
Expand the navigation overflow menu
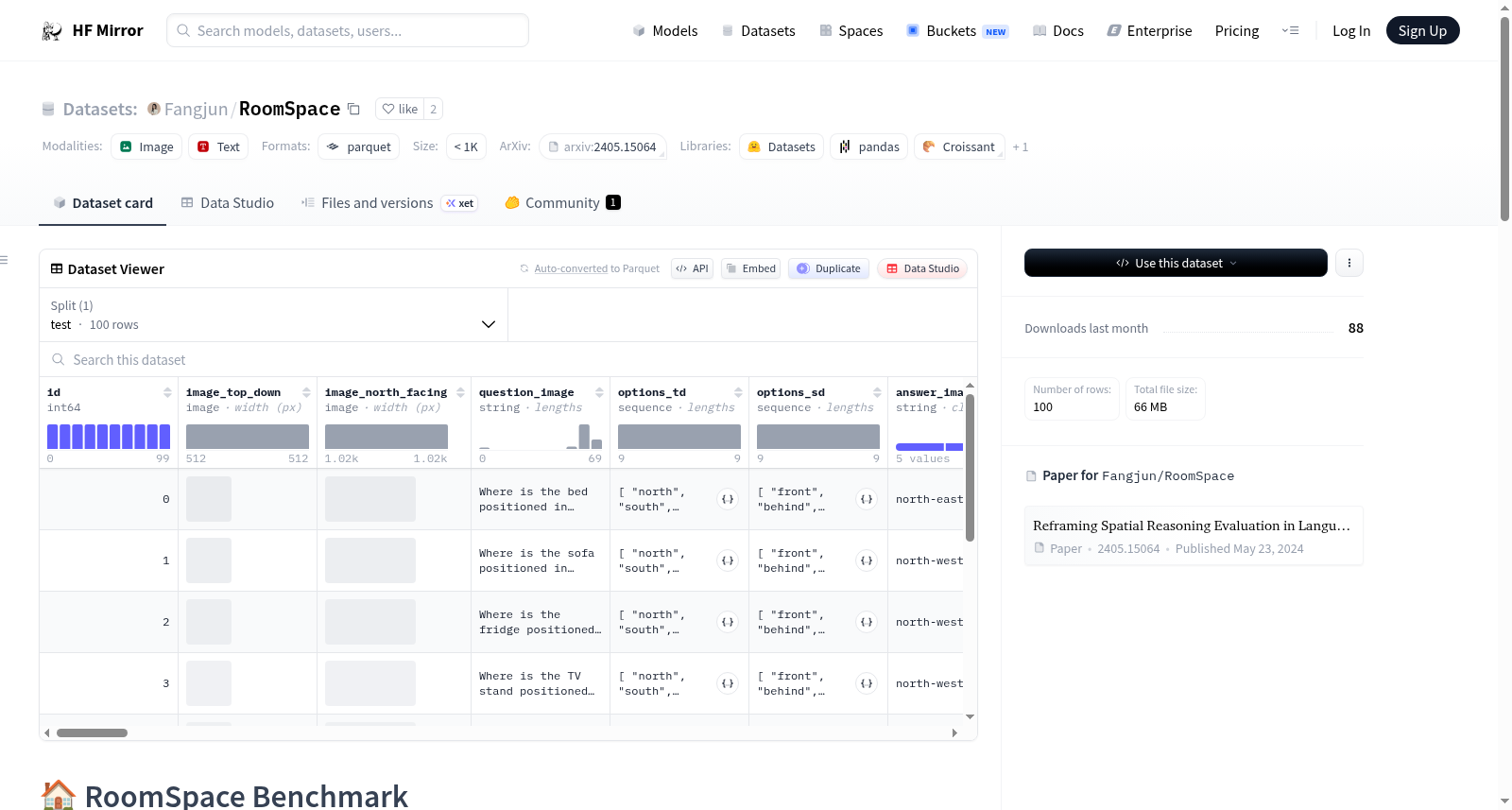point(1290,30)
